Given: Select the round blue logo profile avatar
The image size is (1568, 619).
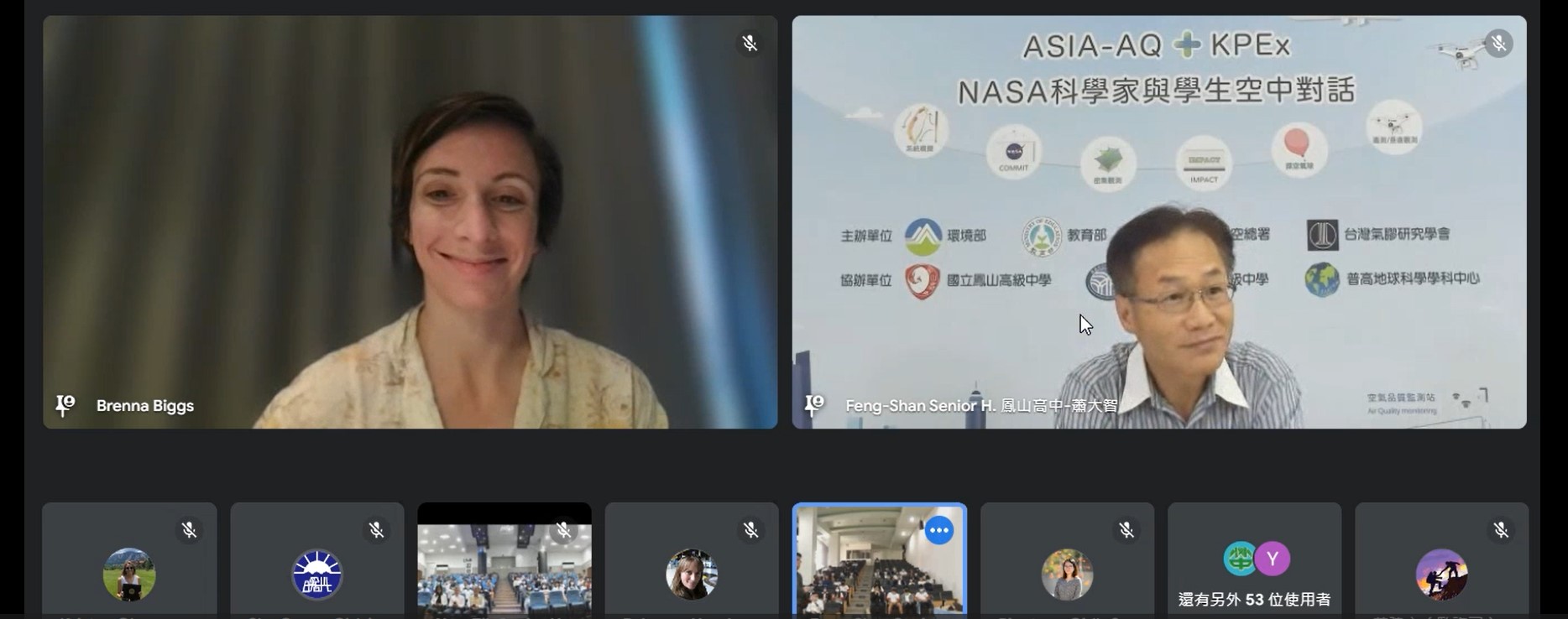Looking at the screenshot, I should [316, 575].
